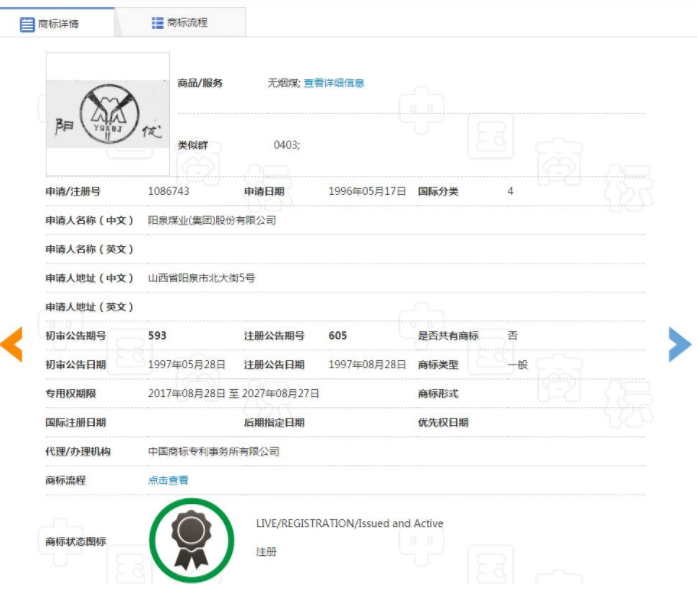Click the 点击查看 trademark process link
Screen dimensions: 697x593
(168, 481)
